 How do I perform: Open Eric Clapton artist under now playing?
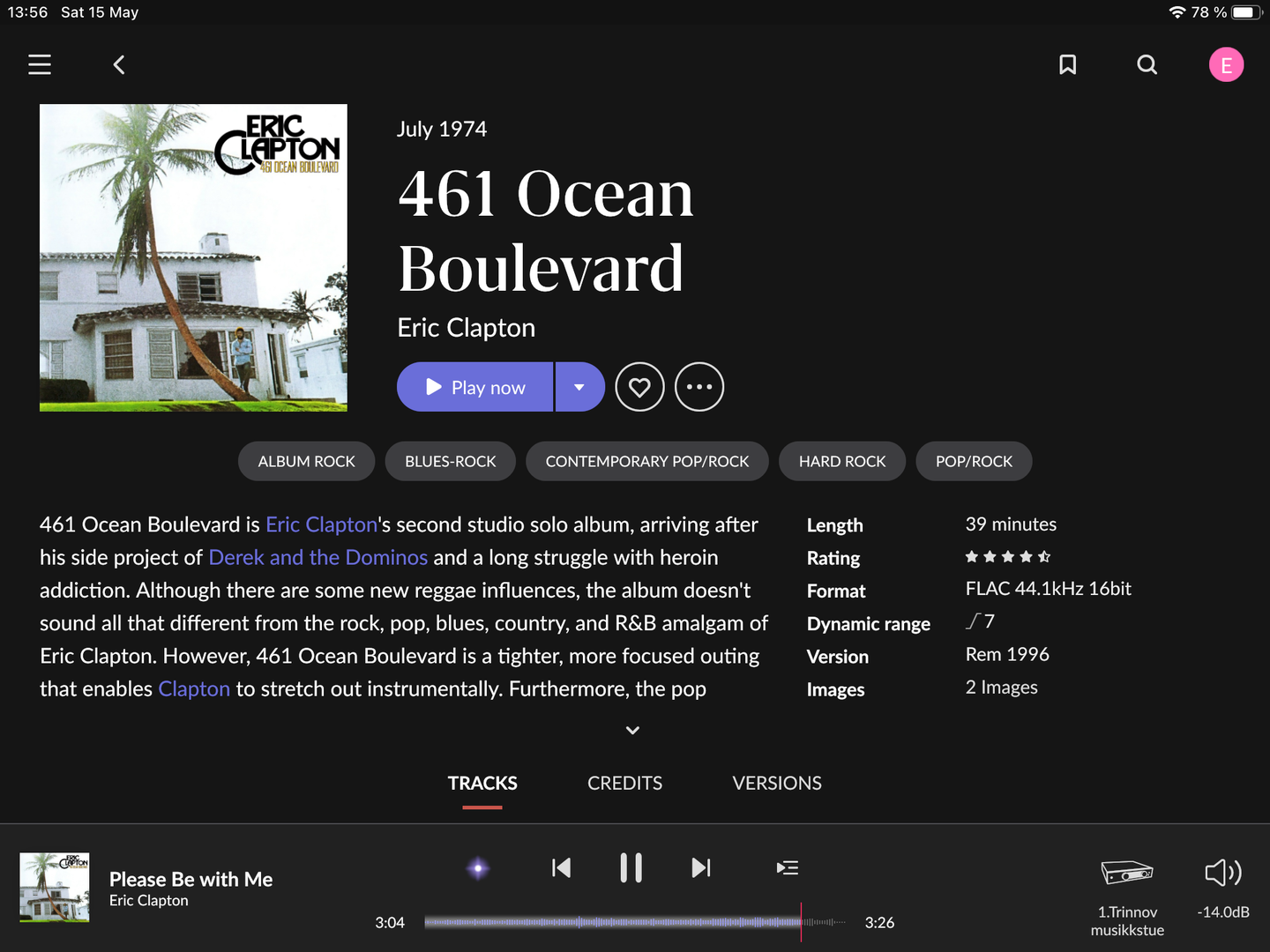pyautogui.click(x=149, y=900)
